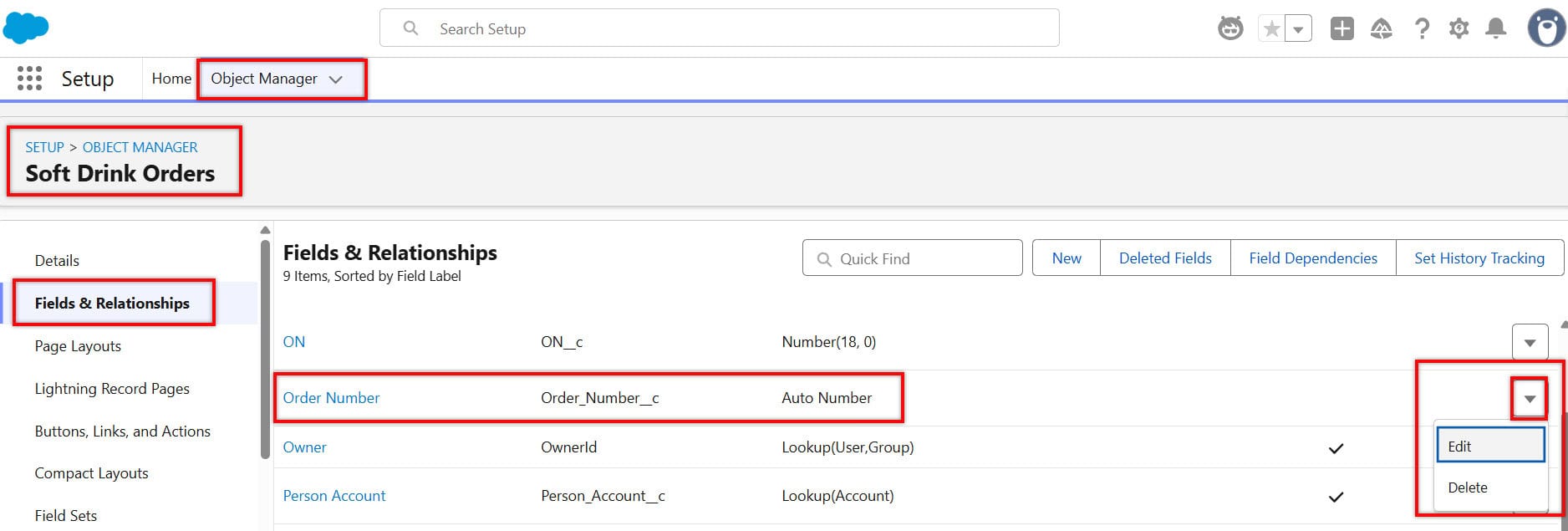Expand the Object Manager tab chevron
1568x531 pixels.
point(336,79)
